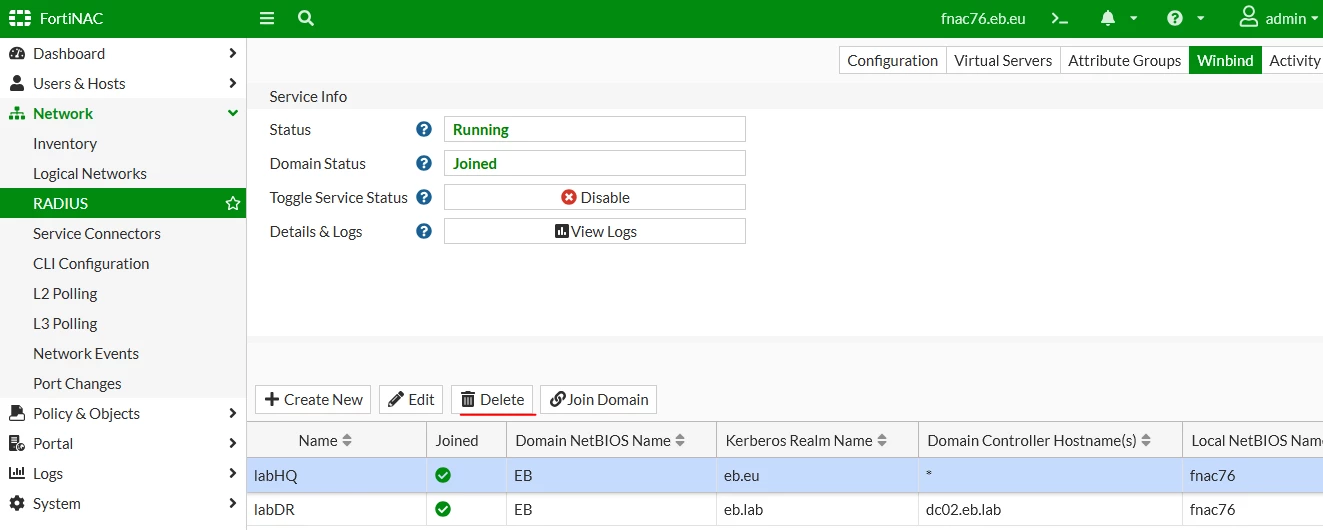The height and width of the screenshot is (530, 1323).
Task: Click the Policy & Objects folder icon
Action: point(17,413)
